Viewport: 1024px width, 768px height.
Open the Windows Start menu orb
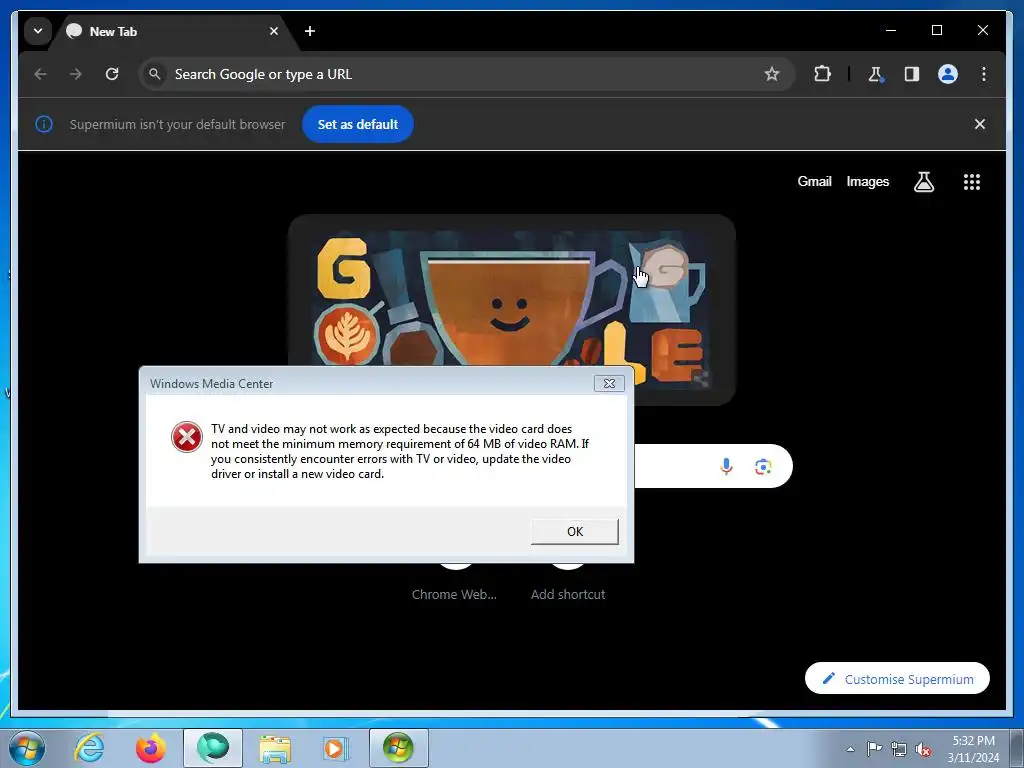coord(27,748)
